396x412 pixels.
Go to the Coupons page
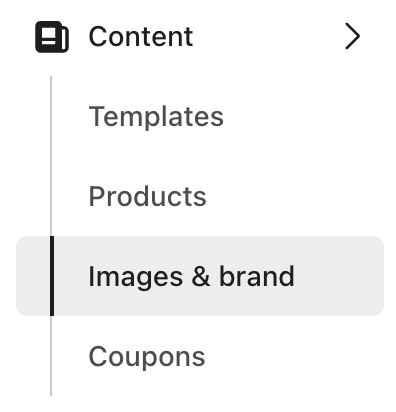pyautogui.click(x=147, y=356)
